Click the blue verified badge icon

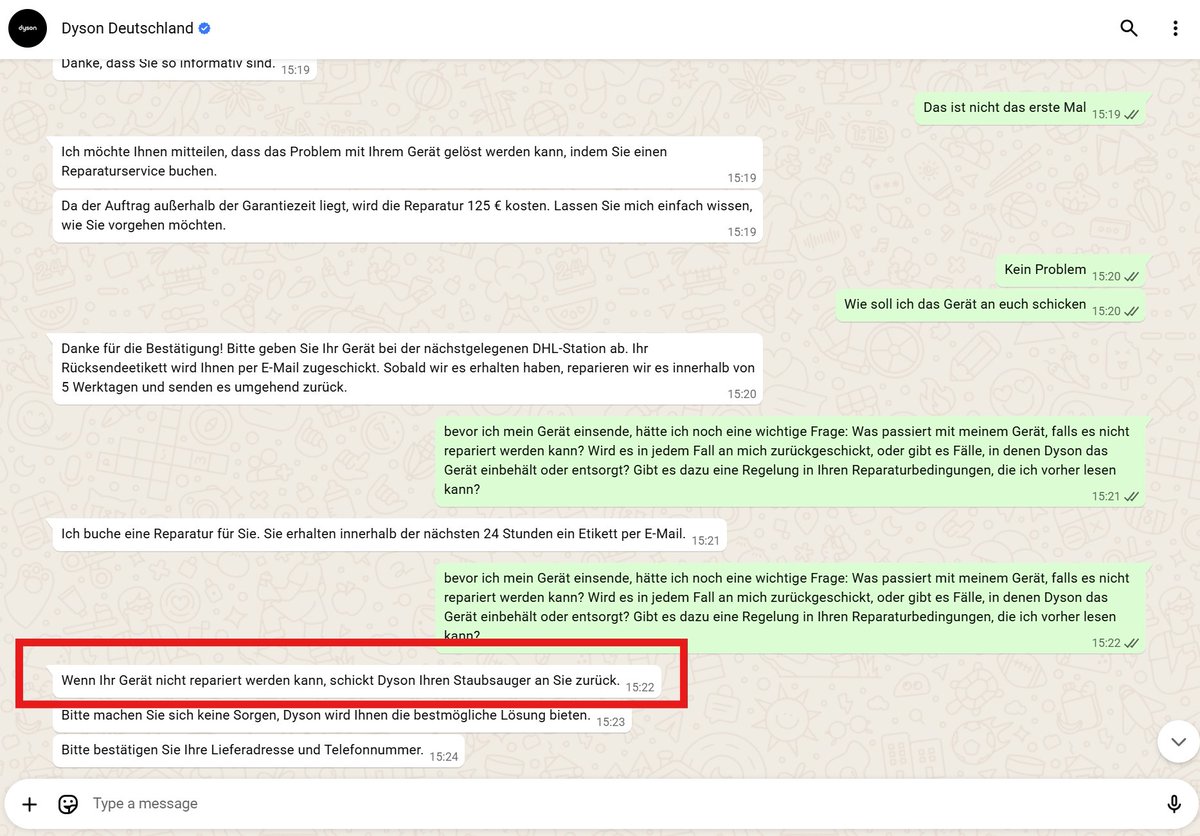click(204, 28)
